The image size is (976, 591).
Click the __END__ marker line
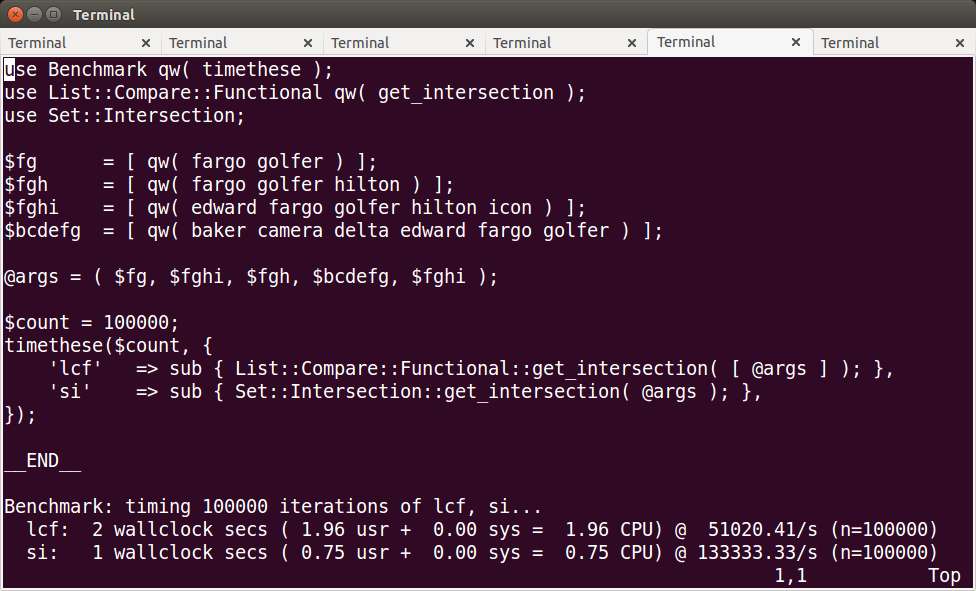point(42,461)
